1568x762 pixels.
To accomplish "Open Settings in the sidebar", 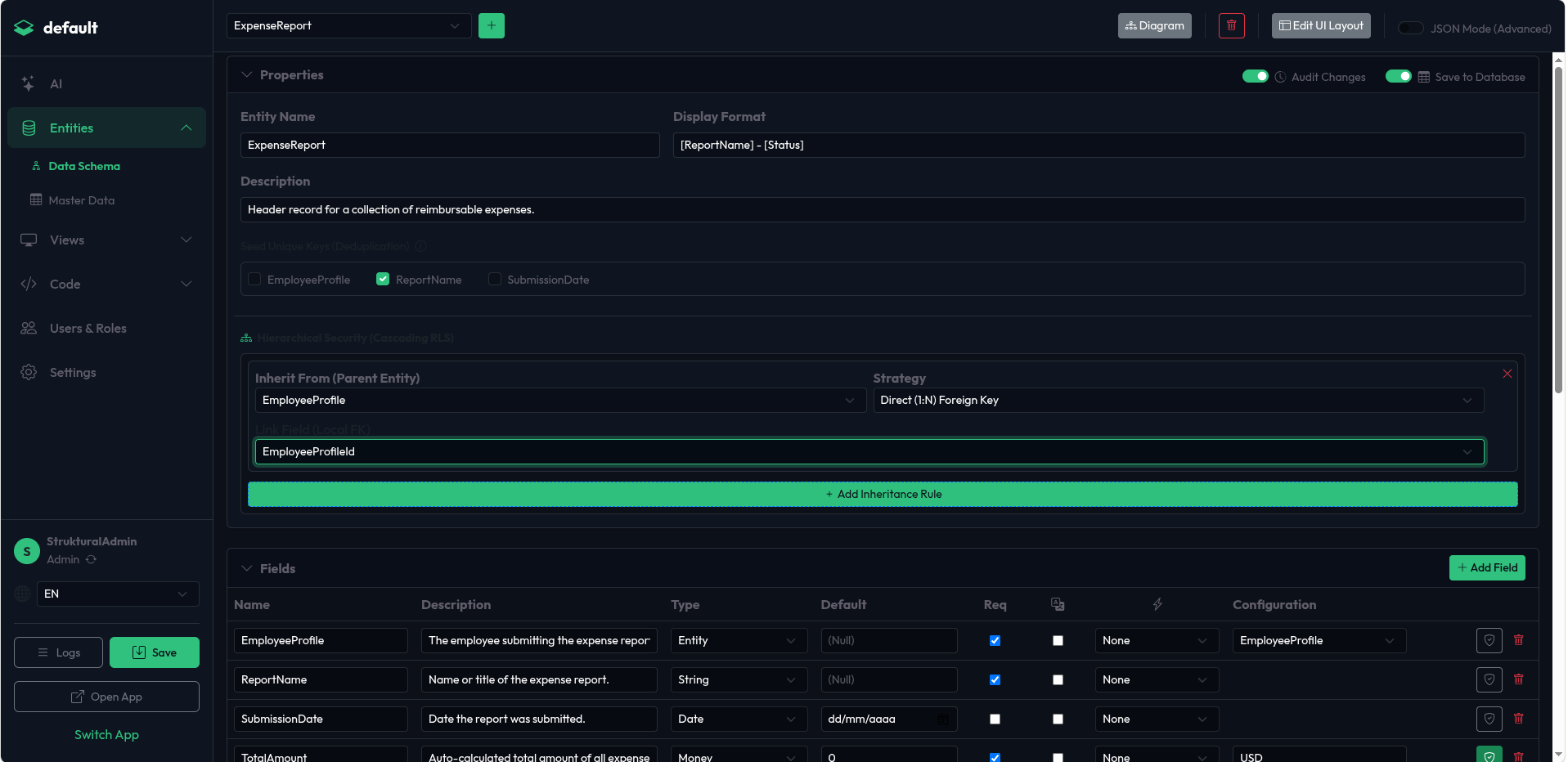I will click(106, 372).
